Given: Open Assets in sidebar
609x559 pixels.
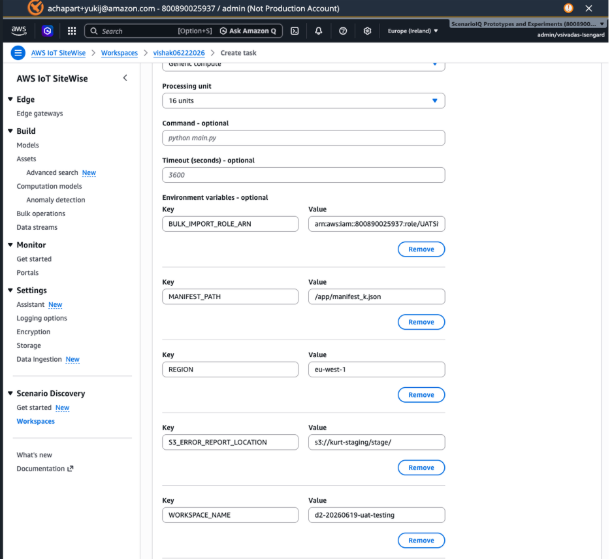Looking at the screenshot, I should [26, 159].
